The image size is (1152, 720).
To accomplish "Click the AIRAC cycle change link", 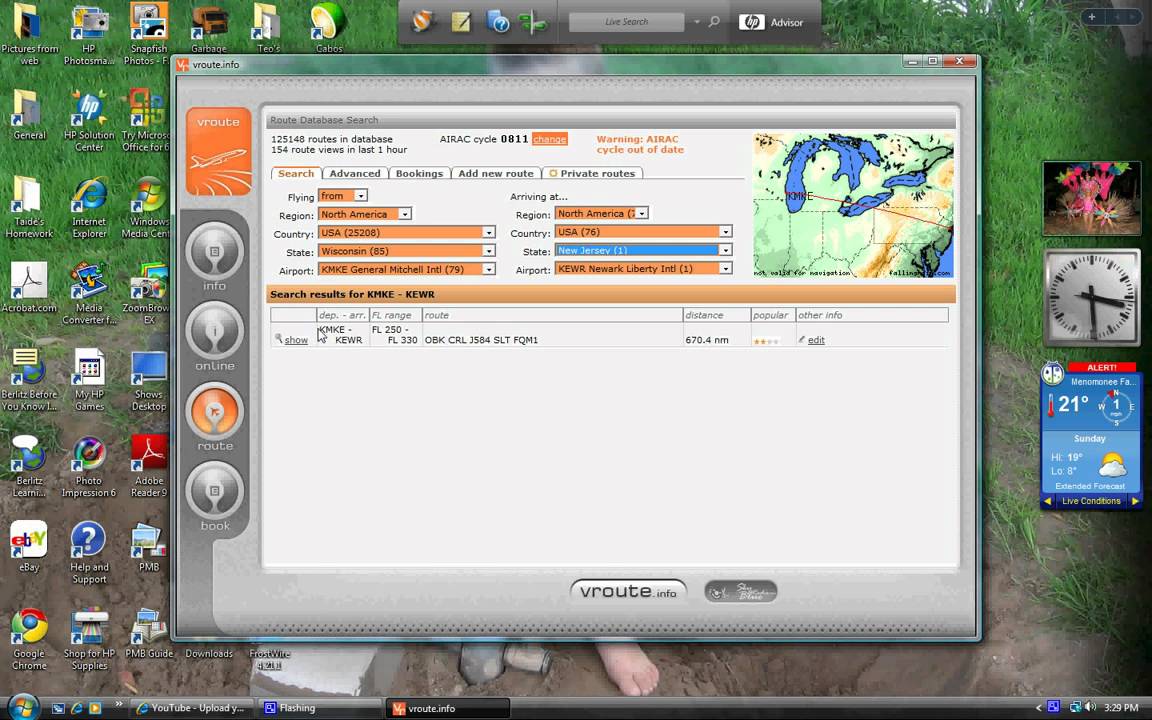I will [550, 139].
